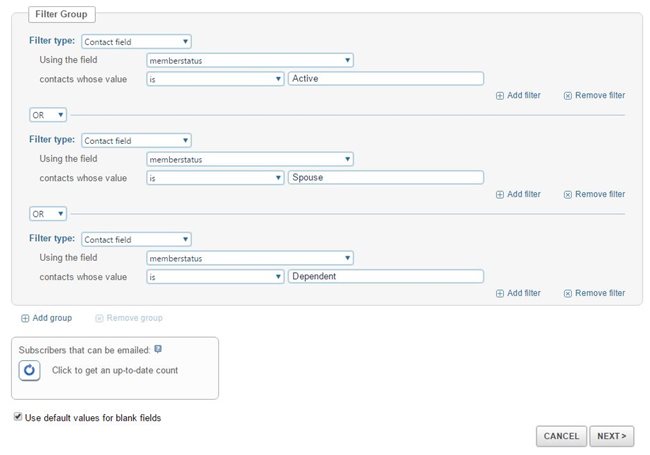Open the 'is' condition dropdown for the Spouse filter

coord(215,178)
